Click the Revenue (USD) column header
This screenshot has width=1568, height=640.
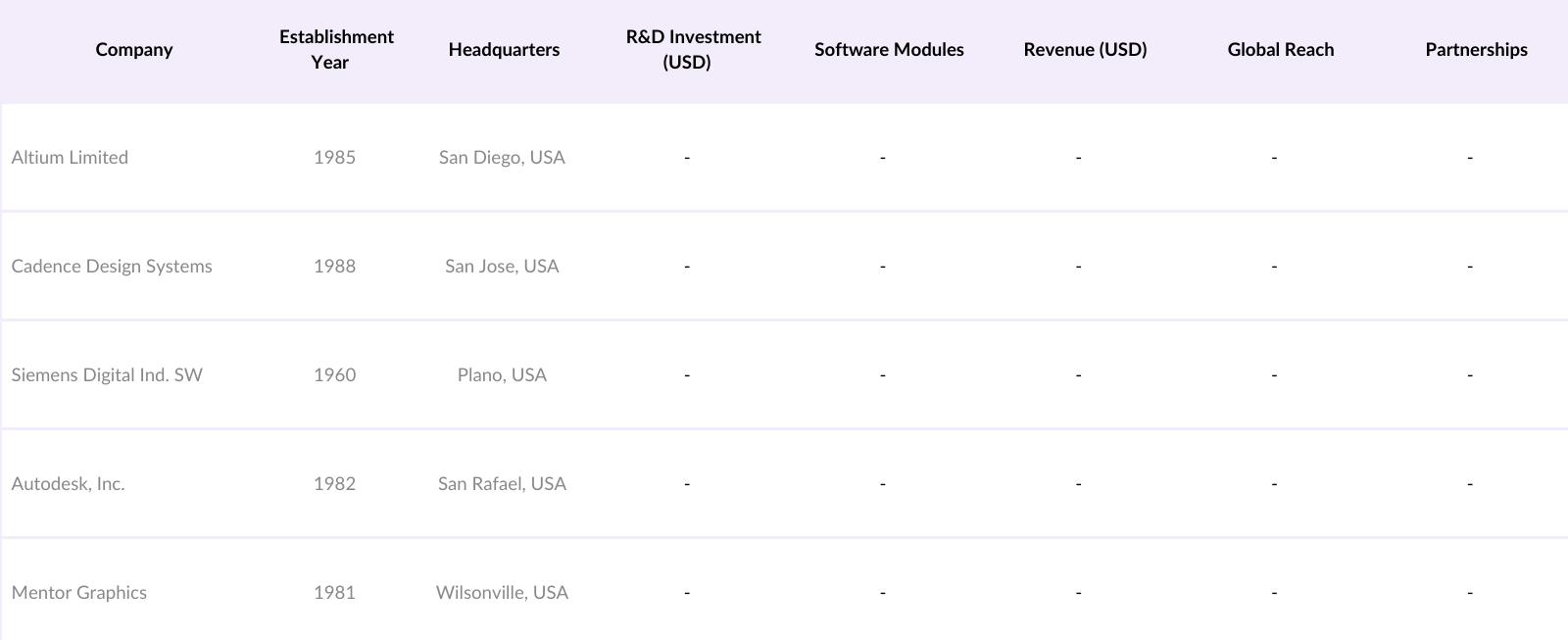(x=1085, y=50)
